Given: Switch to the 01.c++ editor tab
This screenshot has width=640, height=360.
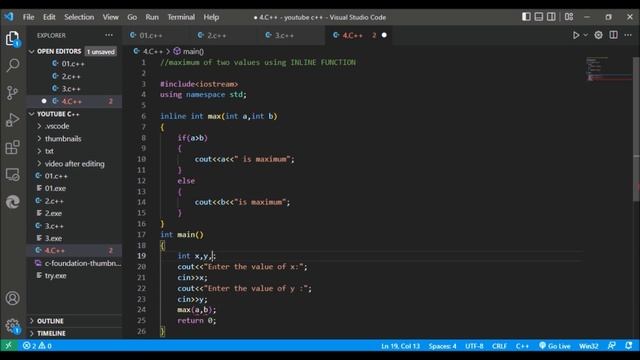Looking at the screenshot, I should coord(156,36).
